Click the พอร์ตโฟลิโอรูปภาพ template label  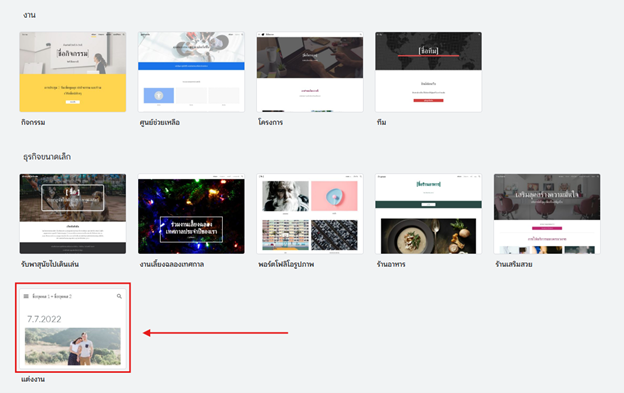tap(286, 264)
